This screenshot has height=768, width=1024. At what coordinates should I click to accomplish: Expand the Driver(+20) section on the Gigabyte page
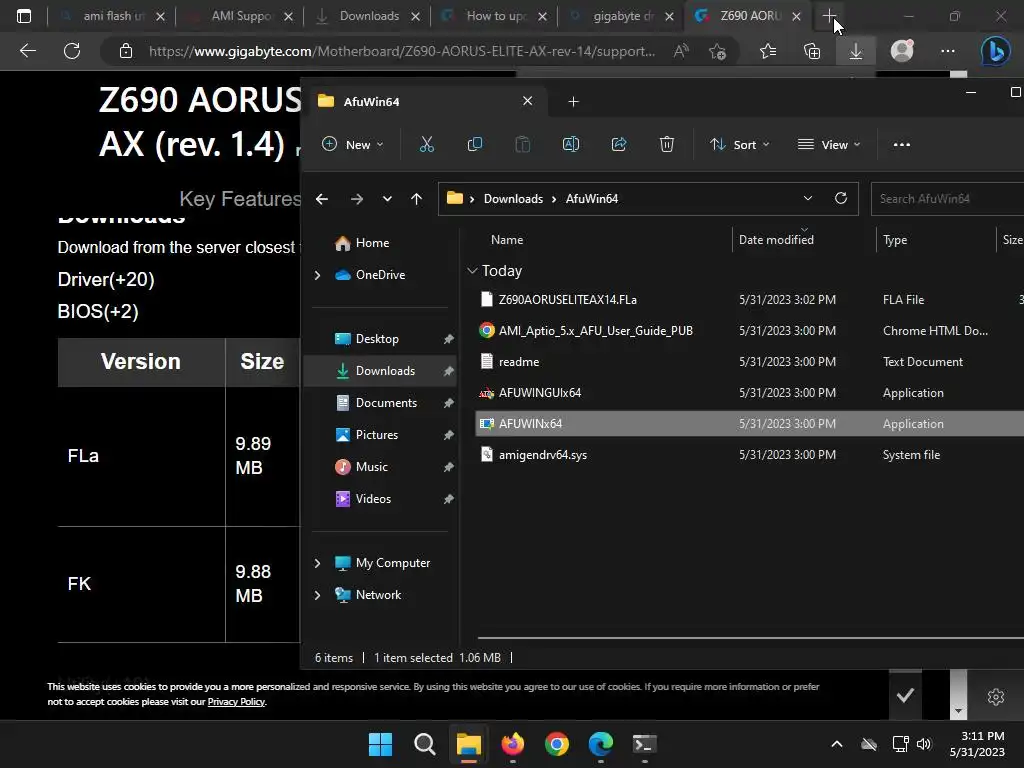point(106,280)
